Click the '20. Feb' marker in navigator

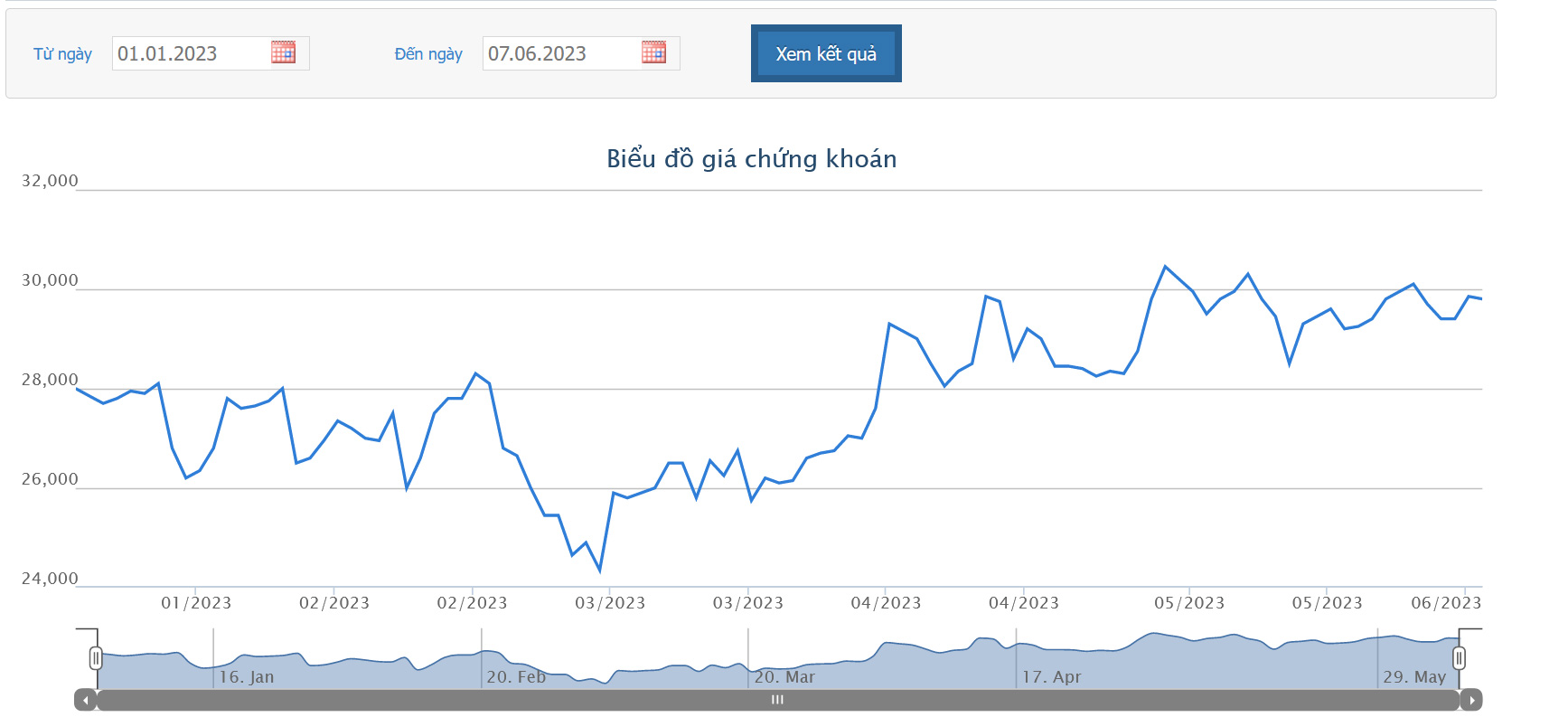[x=516, y=676]
